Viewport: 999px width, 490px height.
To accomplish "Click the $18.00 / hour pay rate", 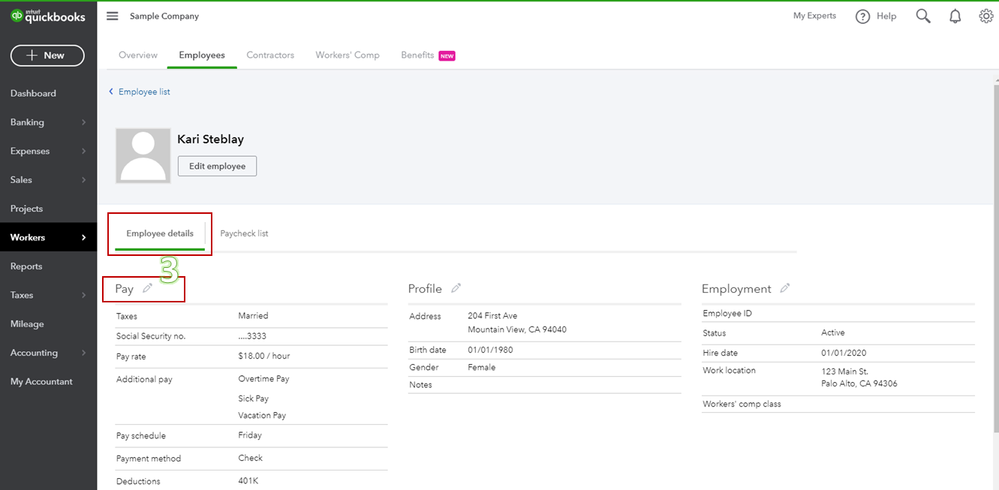I will coord(264,356).
